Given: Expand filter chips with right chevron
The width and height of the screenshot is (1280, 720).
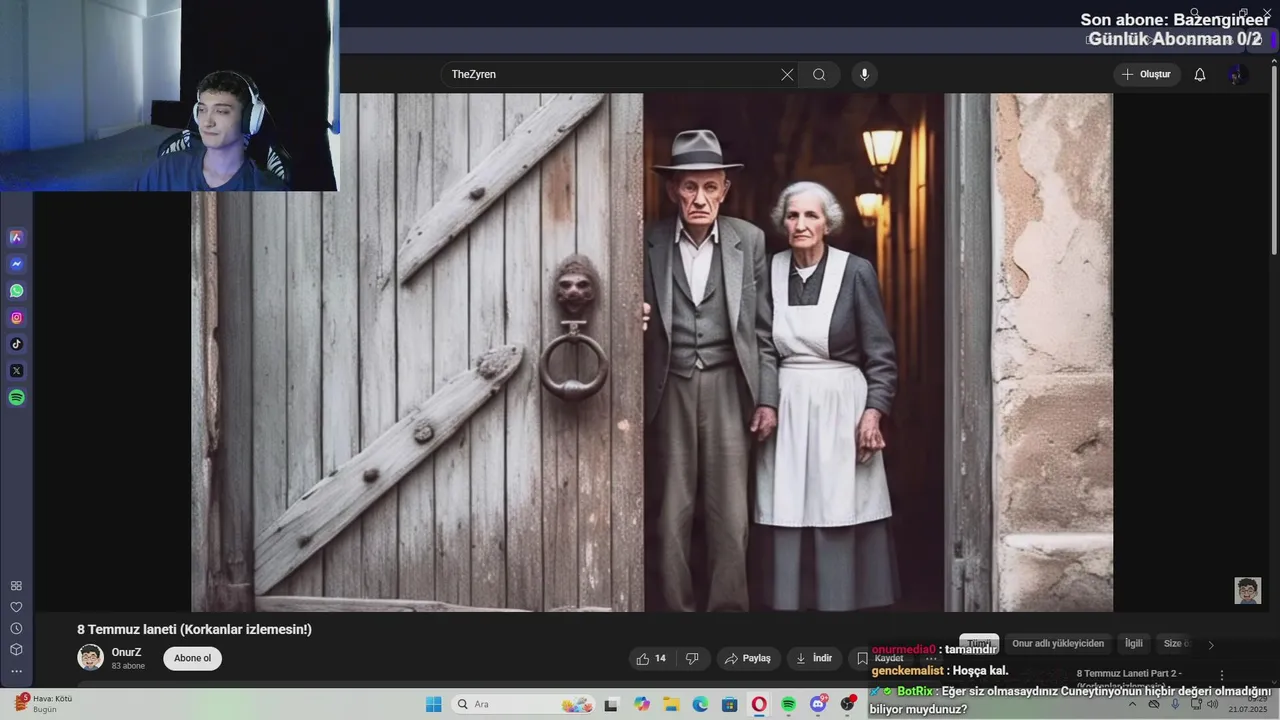Looking at the screenshot, I should (x=1211, y=645).
